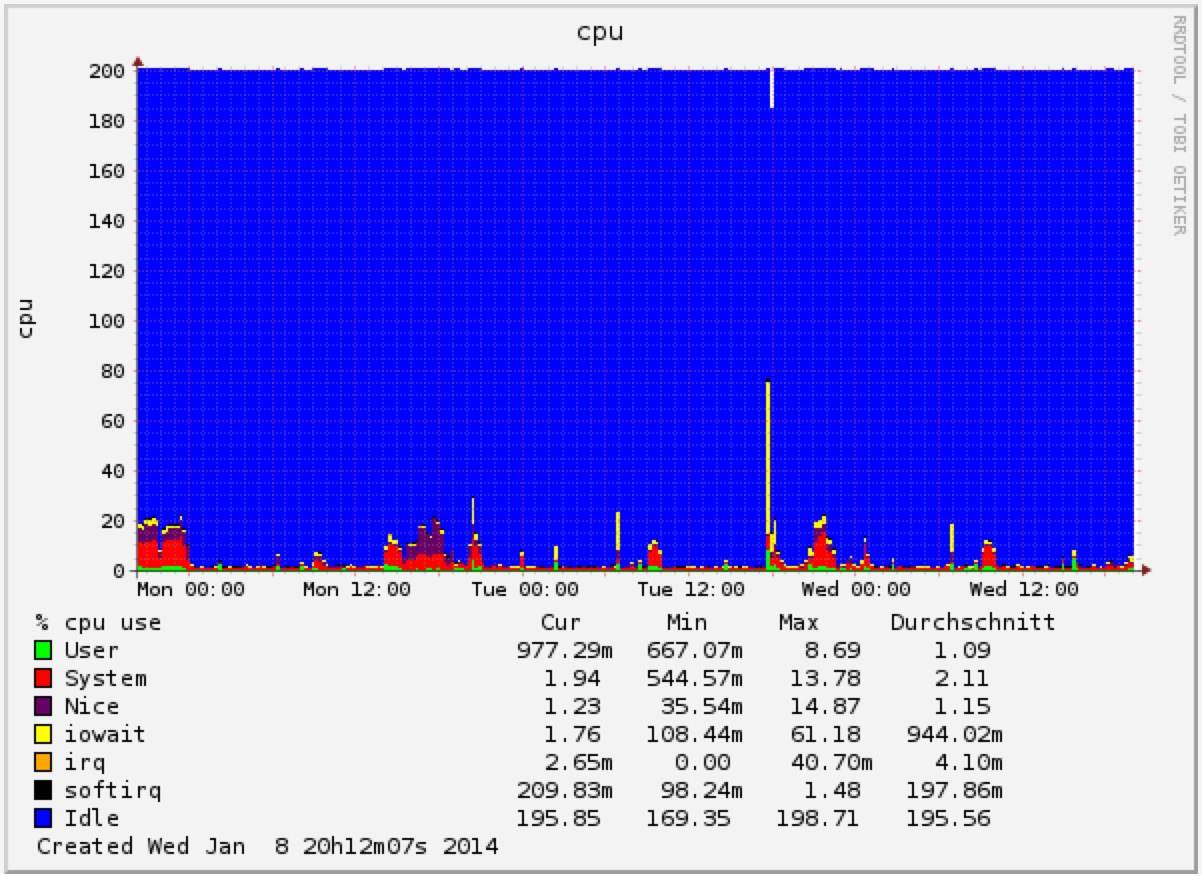The image size is (1202, 876).
Task: Select the 'Nice' legend label
Action: click(92, 706)
